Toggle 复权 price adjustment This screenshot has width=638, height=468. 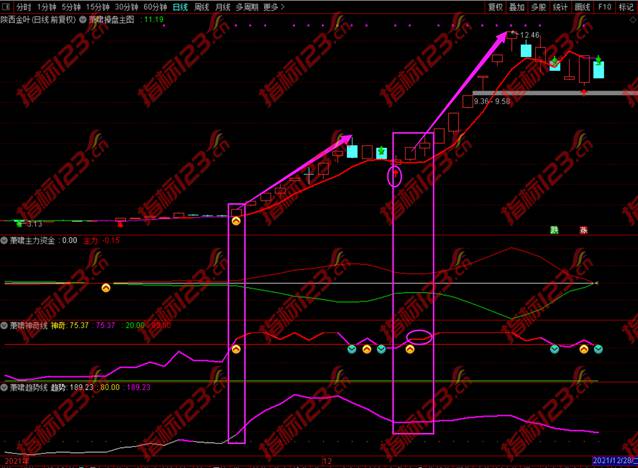click(495, 6)
